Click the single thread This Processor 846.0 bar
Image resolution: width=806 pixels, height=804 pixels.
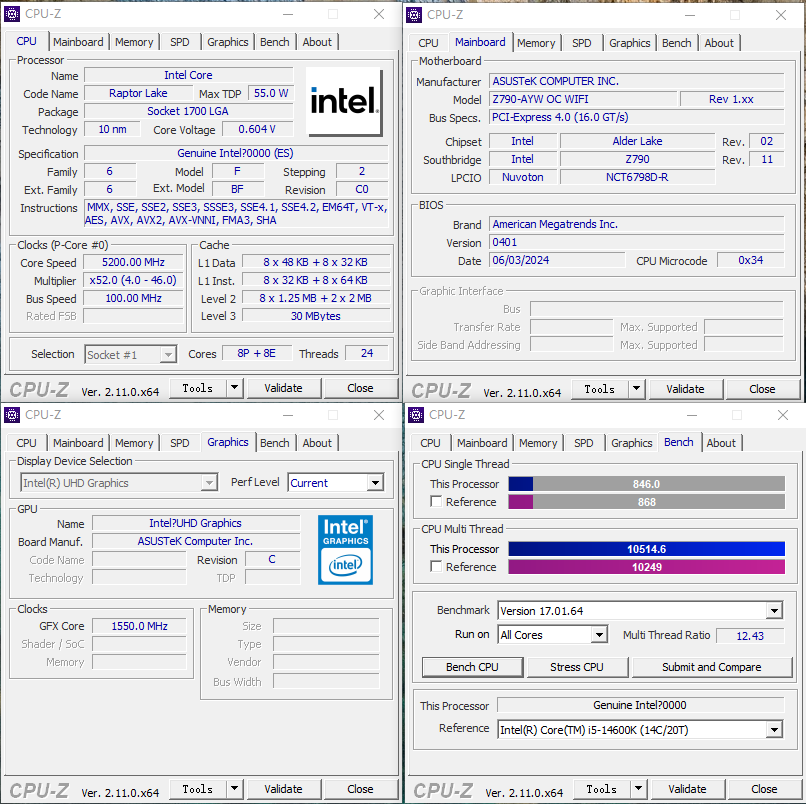(647, 484)
